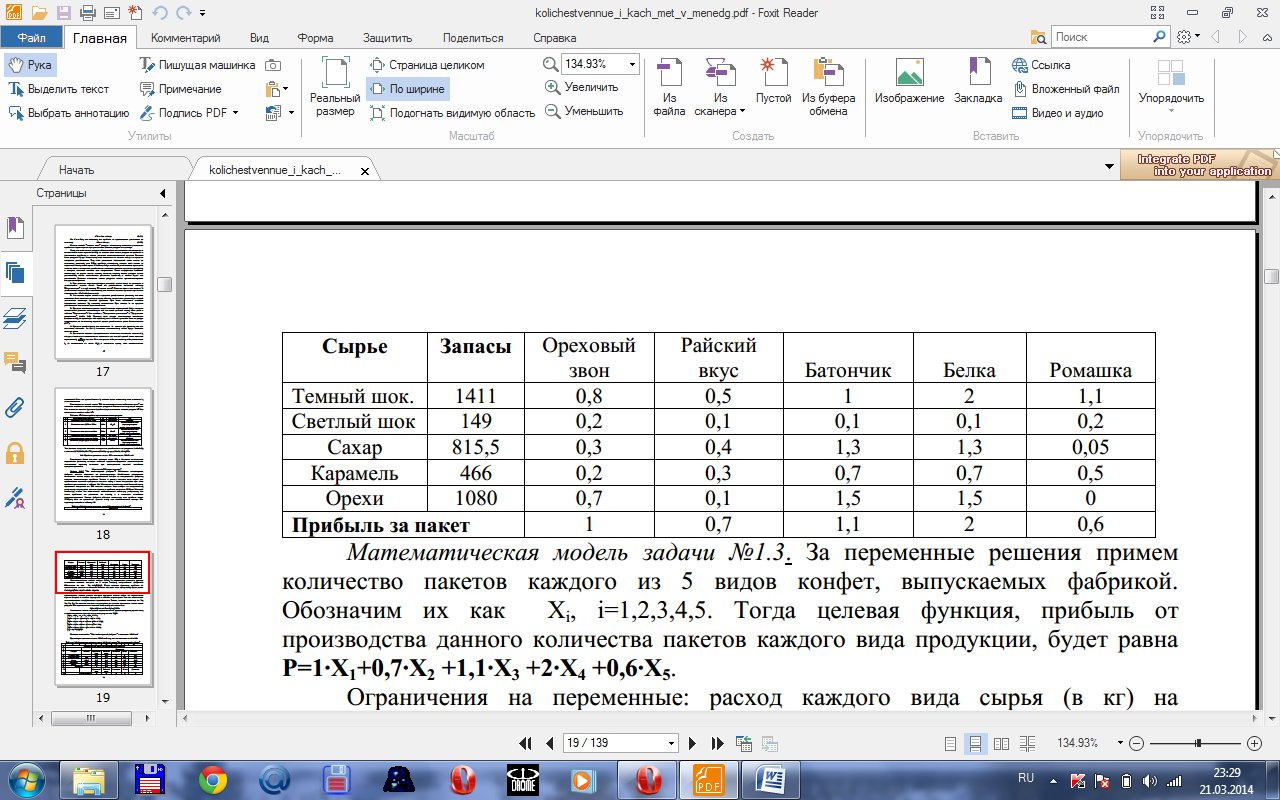Create PDF Из буфера обмена
This screenshot has height=800, width=1280.
click(828, 87)
